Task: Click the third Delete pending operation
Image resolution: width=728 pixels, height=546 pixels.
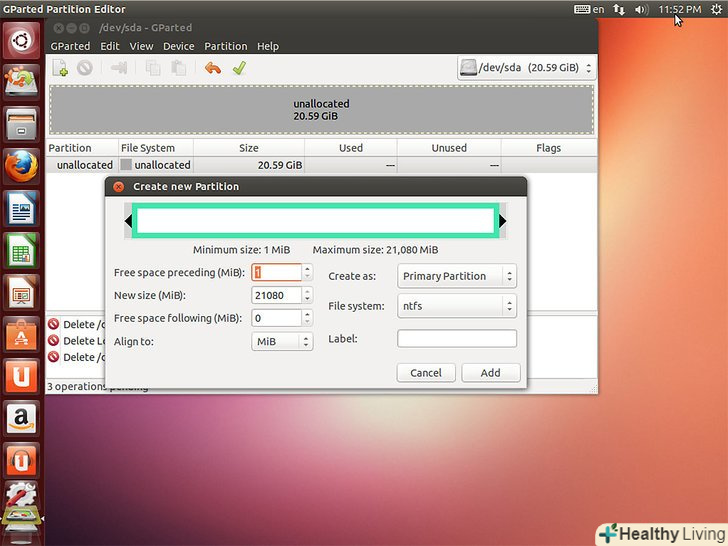Action: 77,357
